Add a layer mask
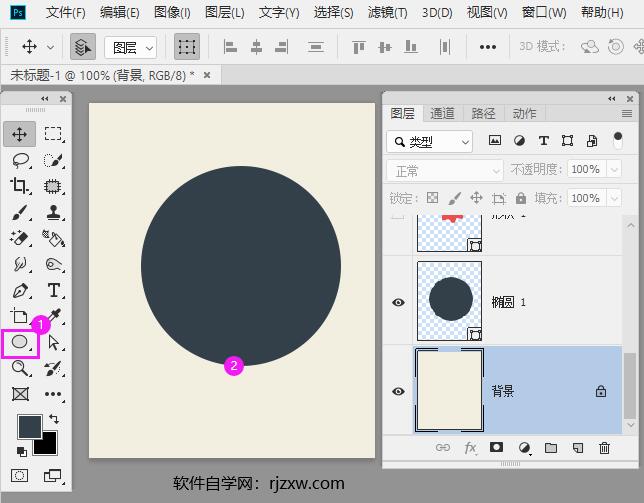This screenshot has width=644, height=503. pyautogui.click(x=496, y=447)
